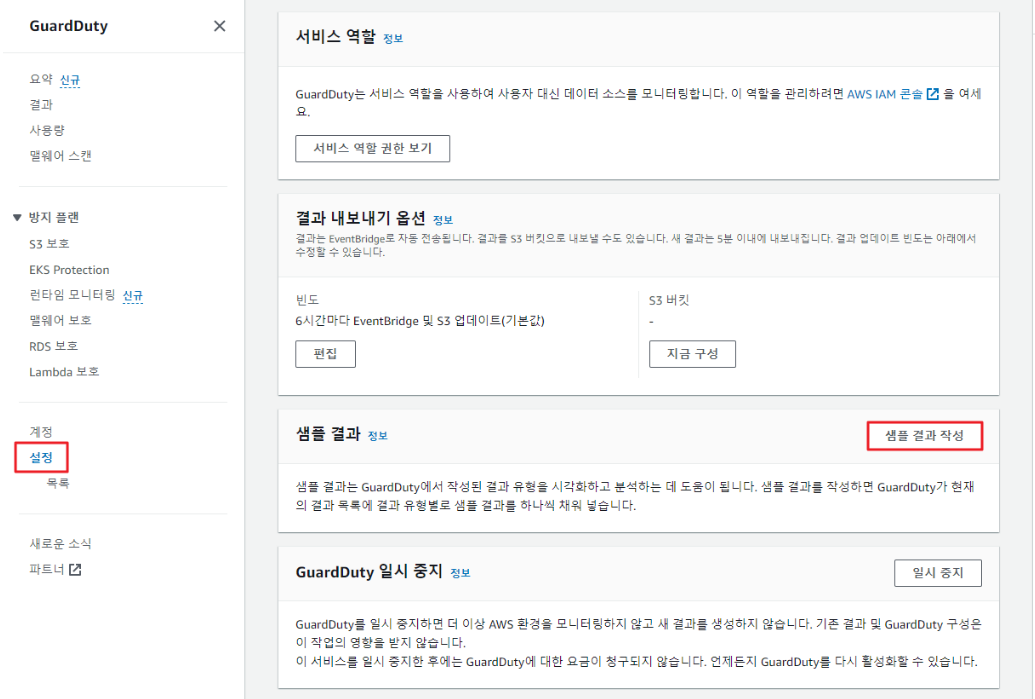Select 설정 in the sidebar
This screenshot has height=699, width=1035.
click(x=41, y=457)
